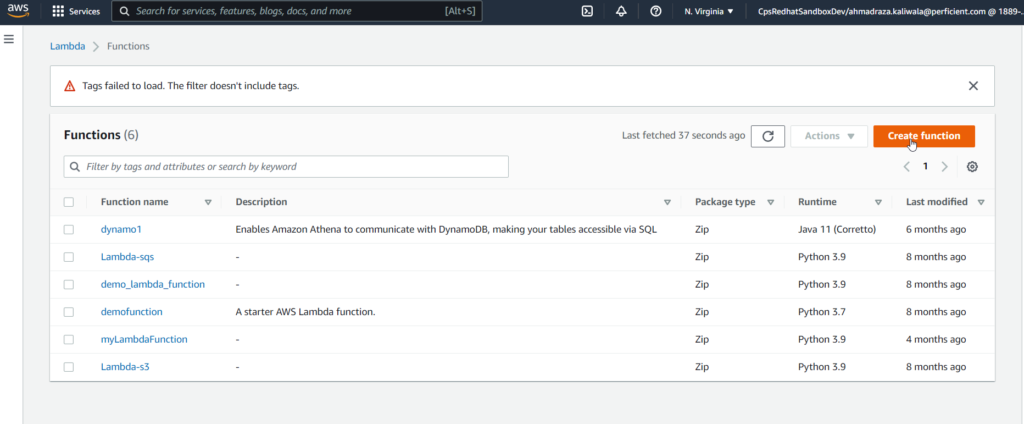Click the Package type column header
This screenshot has width=1024, height=424.
point(725,202)
